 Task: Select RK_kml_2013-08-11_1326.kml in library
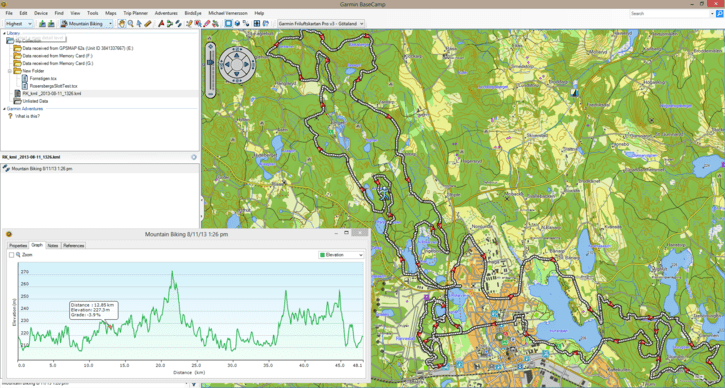click(x=52, y=93)
